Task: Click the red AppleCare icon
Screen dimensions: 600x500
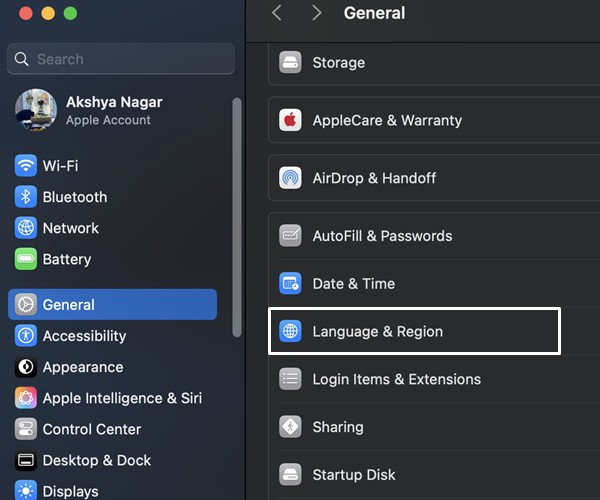Action: click(x=290, y=120)
